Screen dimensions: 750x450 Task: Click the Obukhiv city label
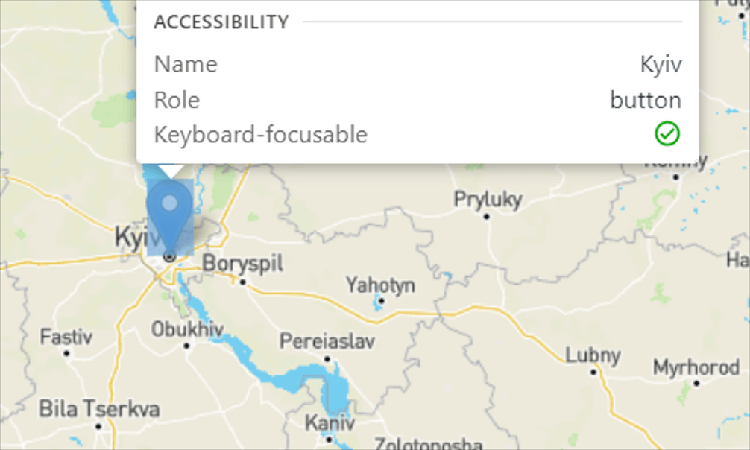[185, 328]
